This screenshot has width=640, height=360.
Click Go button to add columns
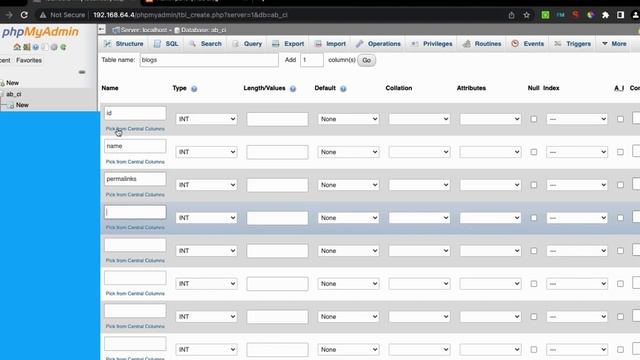[x=367, y=60]
